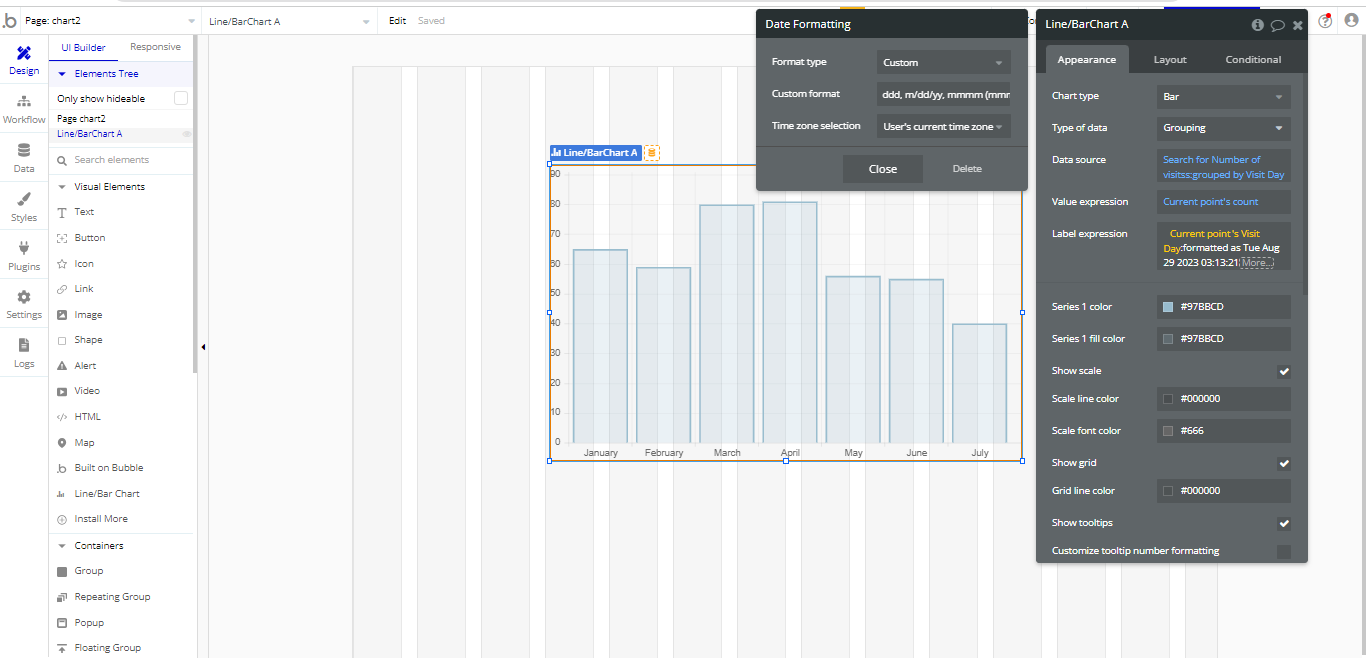Image resolution: width=1366 pixels, height=658 pixels.
Task: Open the user account avatar
Action: coord(1353,20)
